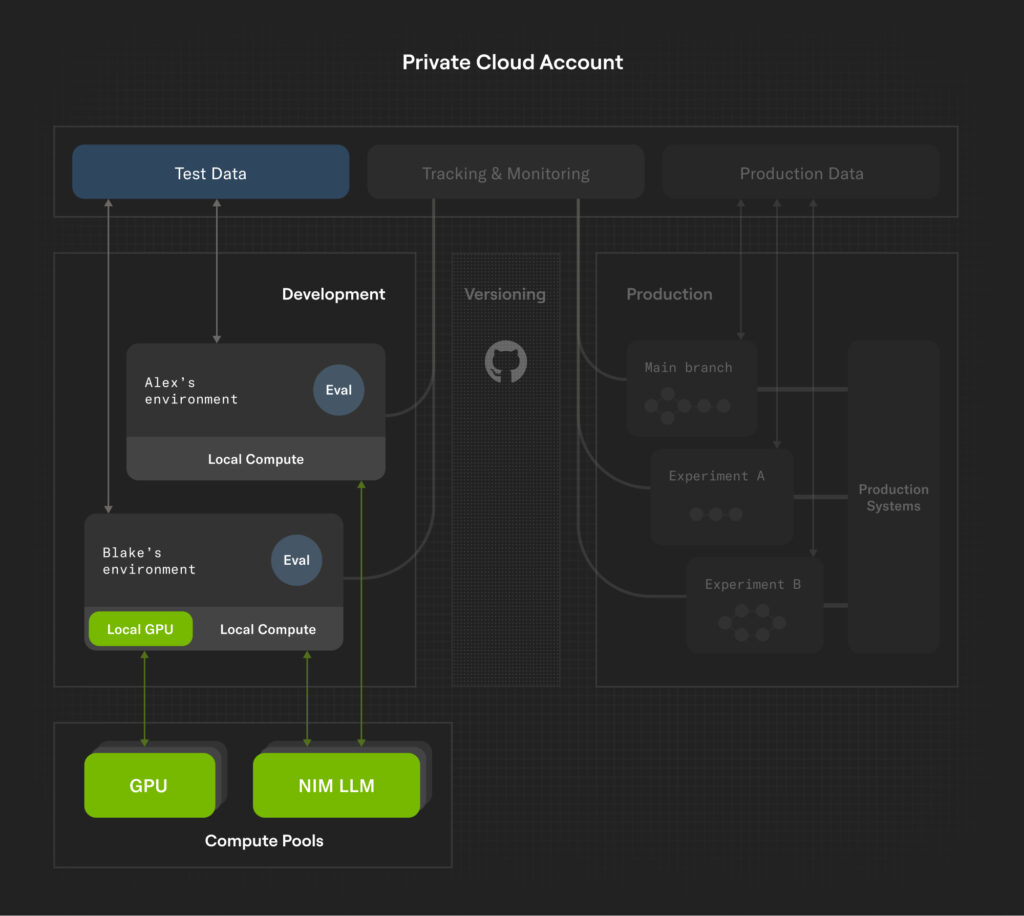Select the Compute Pools container
The height and width of the screenshot is (916, 1024).
pos(263,841)
